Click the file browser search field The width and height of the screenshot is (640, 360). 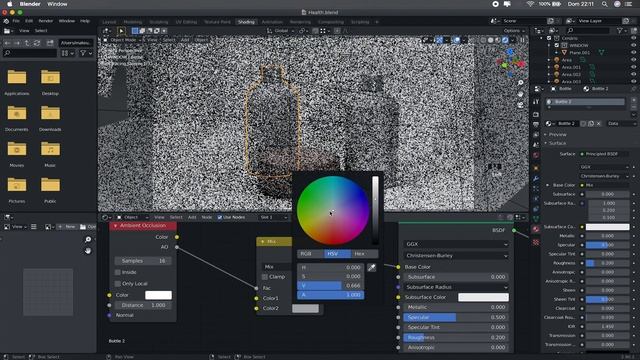tap(30, 53)
